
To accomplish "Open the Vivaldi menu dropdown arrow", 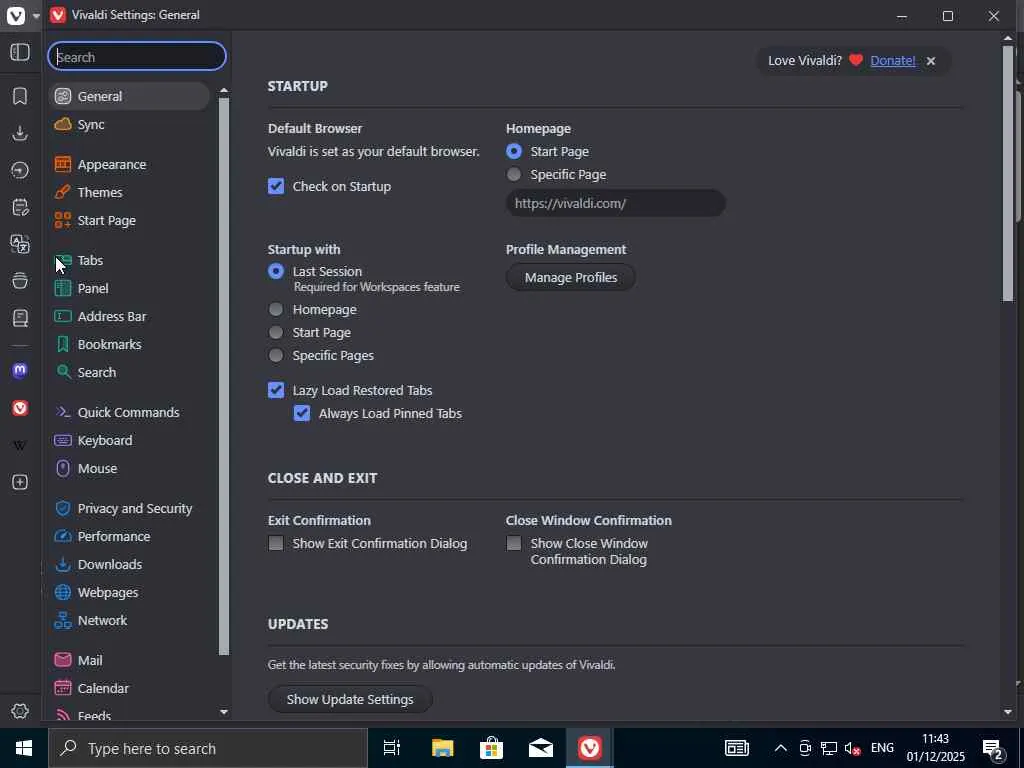I will 36,15.
